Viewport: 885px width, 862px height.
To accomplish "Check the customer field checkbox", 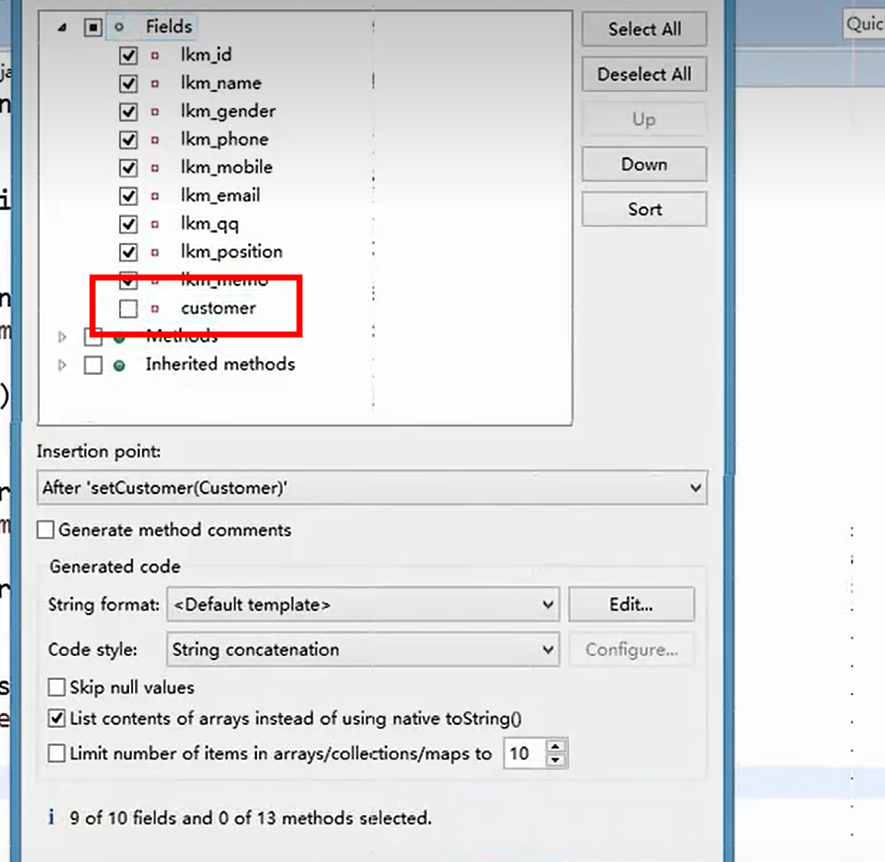I will (128, 308).
